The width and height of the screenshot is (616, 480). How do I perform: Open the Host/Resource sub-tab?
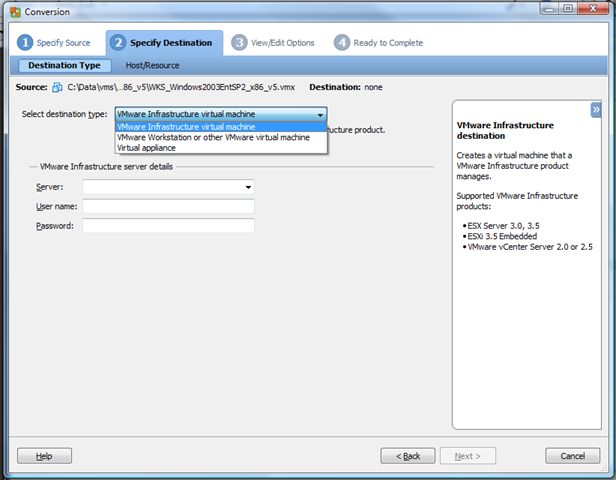pyautogui.click(x=152, y=65)
